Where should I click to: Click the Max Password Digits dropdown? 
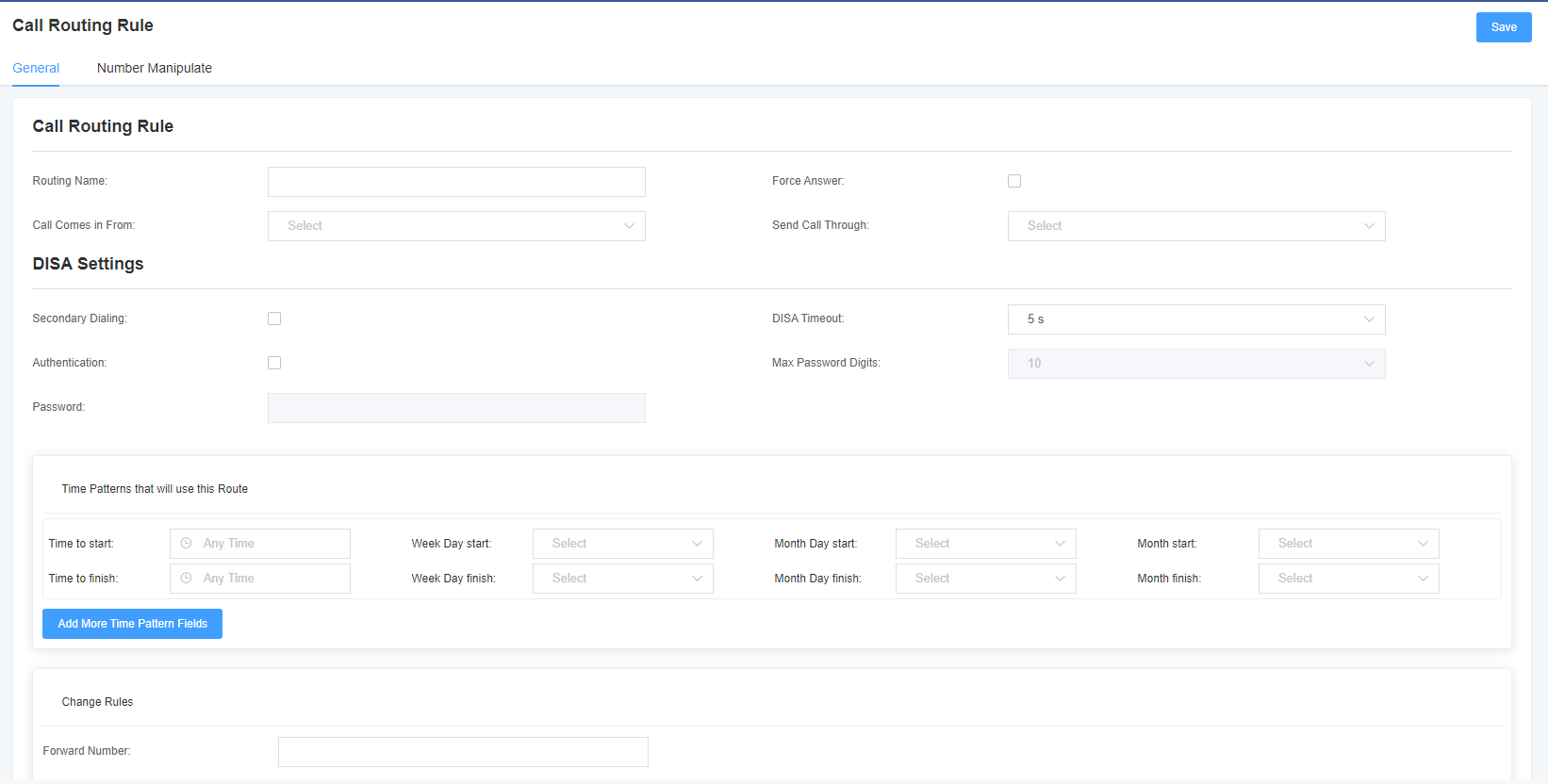pos(1196,364)
